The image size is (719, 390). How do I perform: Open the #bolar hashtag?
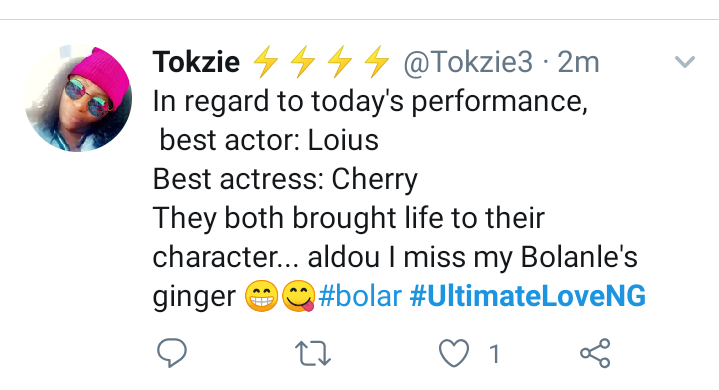pyautogui.click(x=360, y=296)
